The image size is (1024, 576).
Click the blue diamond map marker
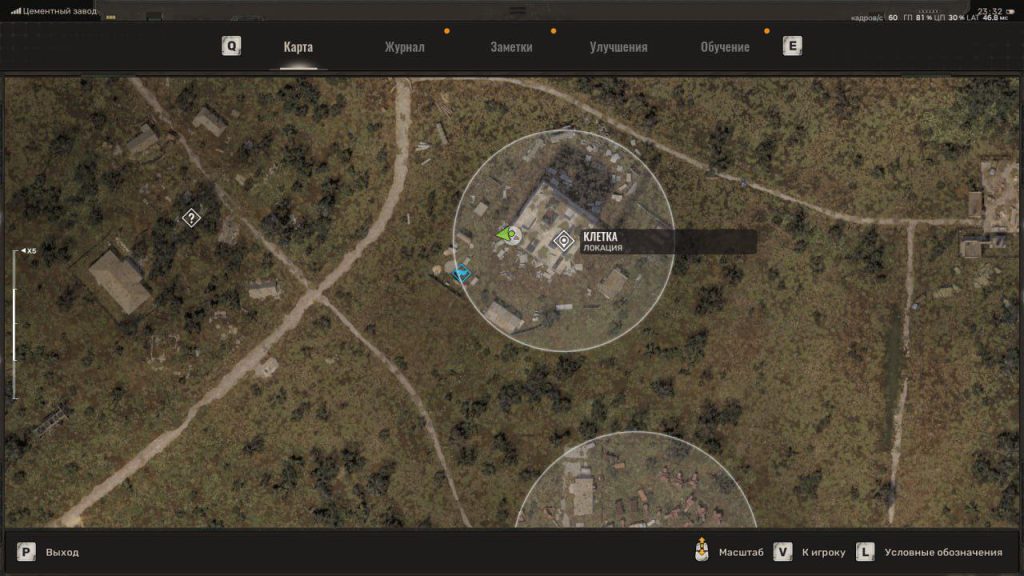(x=461, y=274)
